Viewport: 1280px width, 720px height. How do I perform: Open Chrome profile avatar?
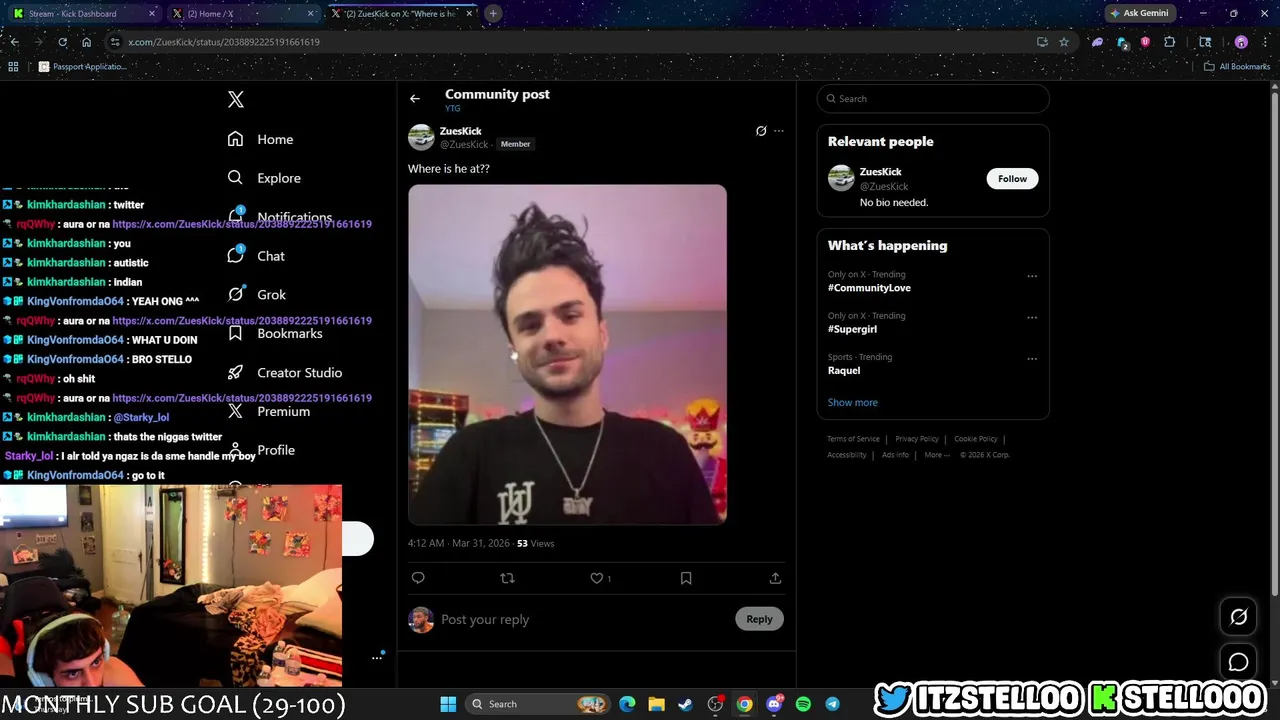pos(1241,42)
